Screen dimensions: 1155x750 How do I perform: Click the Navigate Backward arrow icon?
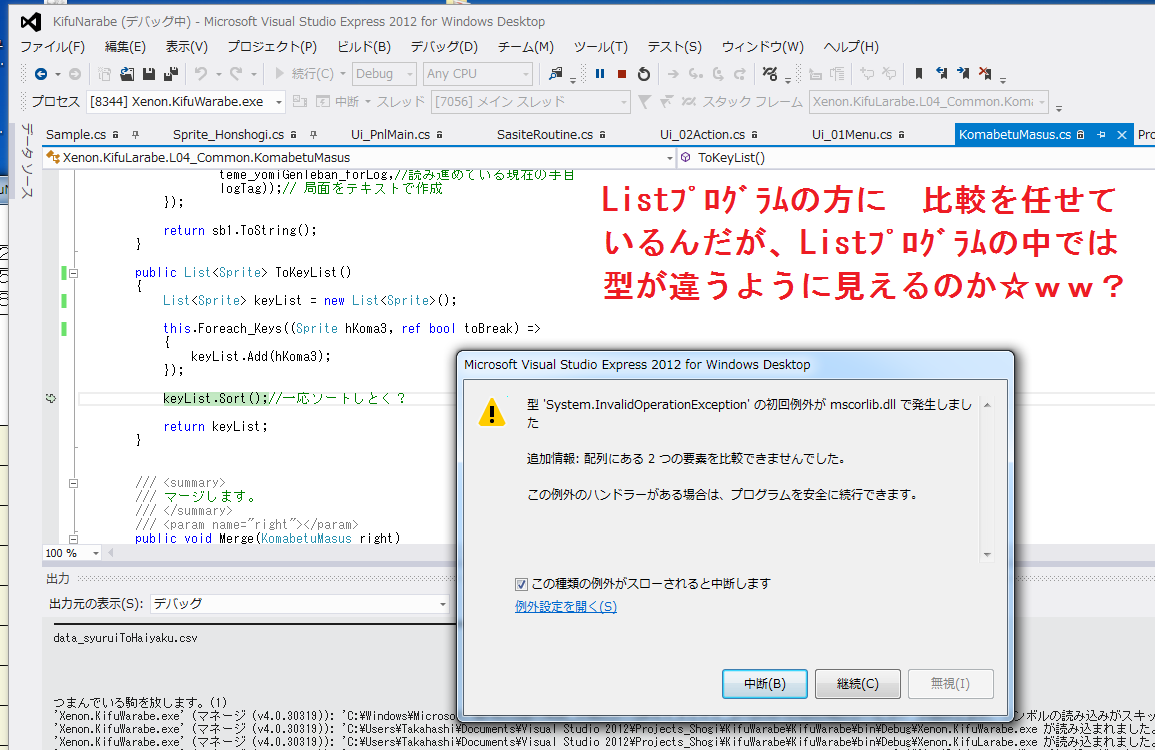pos(41,74)
